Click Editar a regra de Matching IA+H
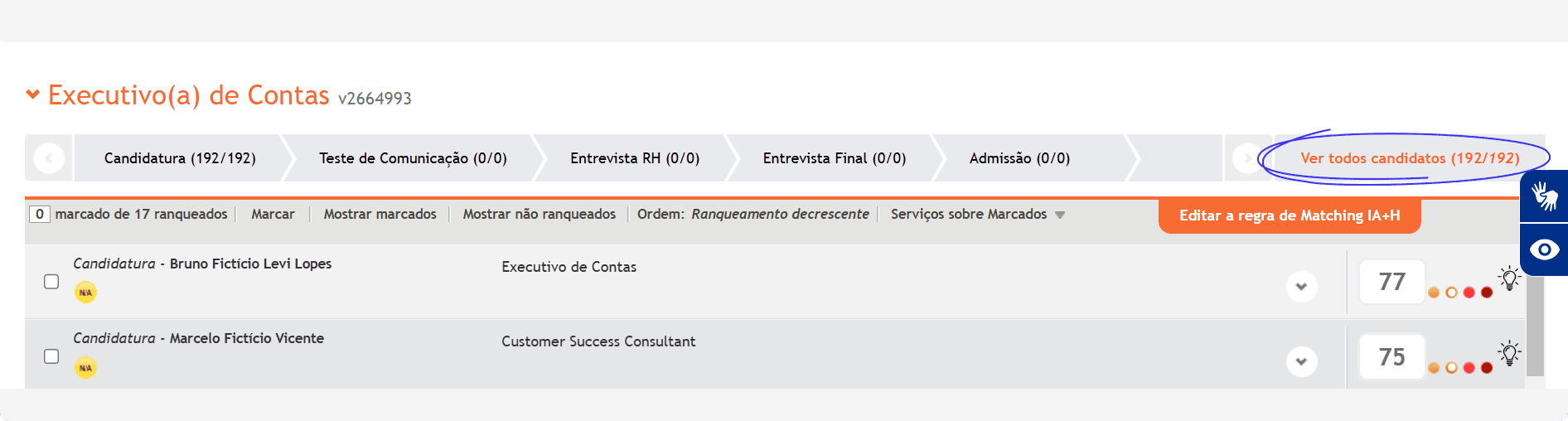1568x421 pixels. (1290, 215)
